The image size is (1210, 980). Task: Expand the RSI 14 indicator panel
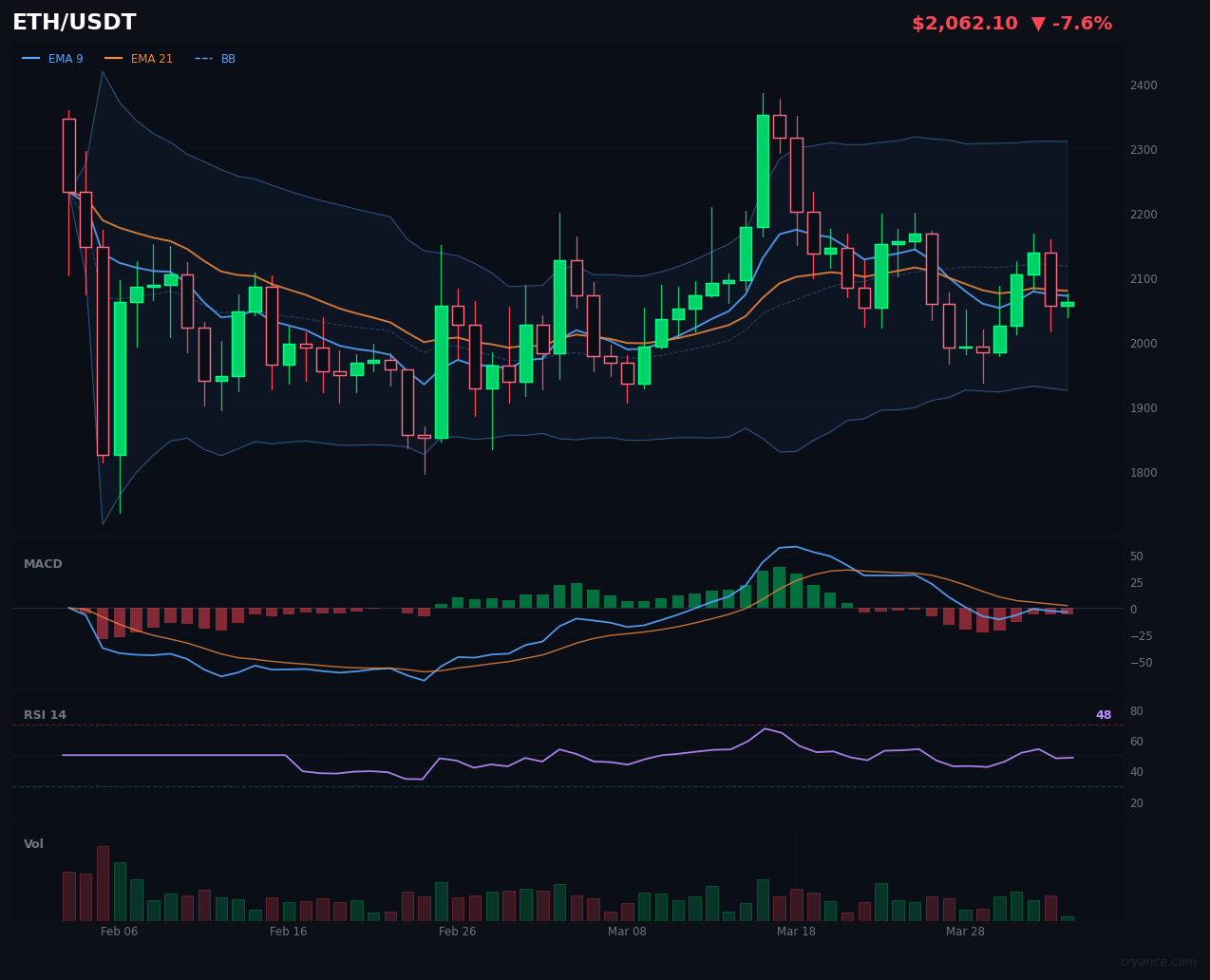point(47,714)
